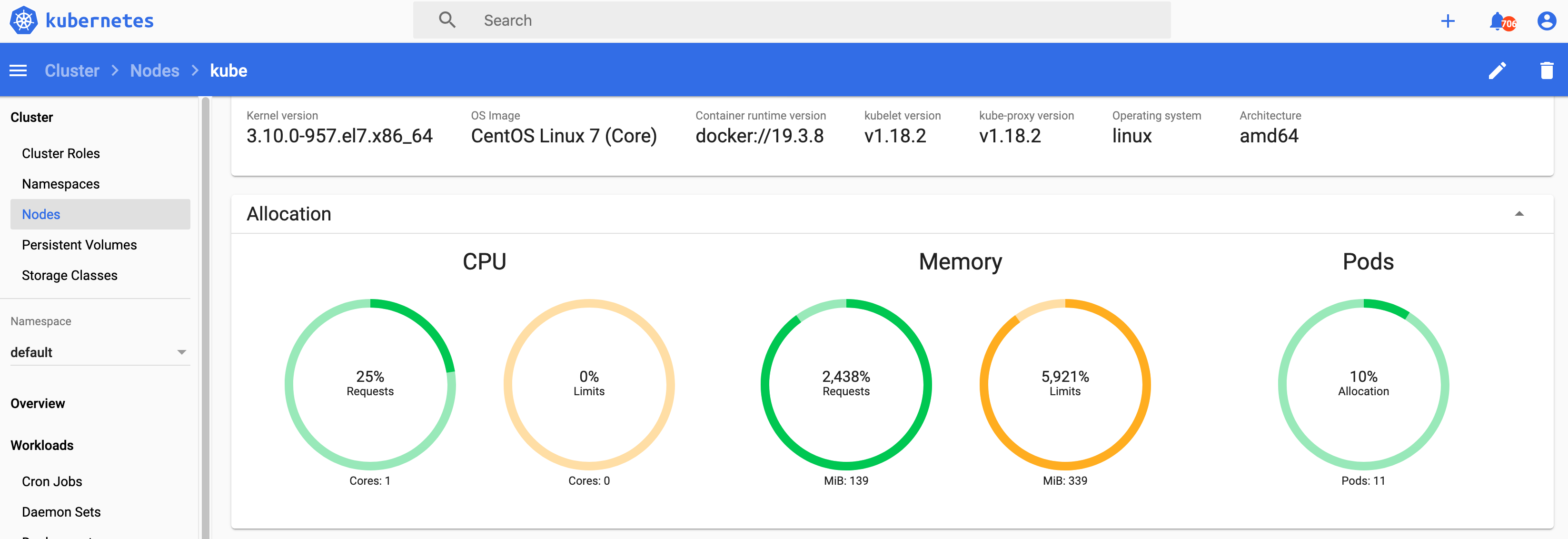Click the trash delete resource icon
Viewport: 1568px width, 539px height.
(1546, 70)
